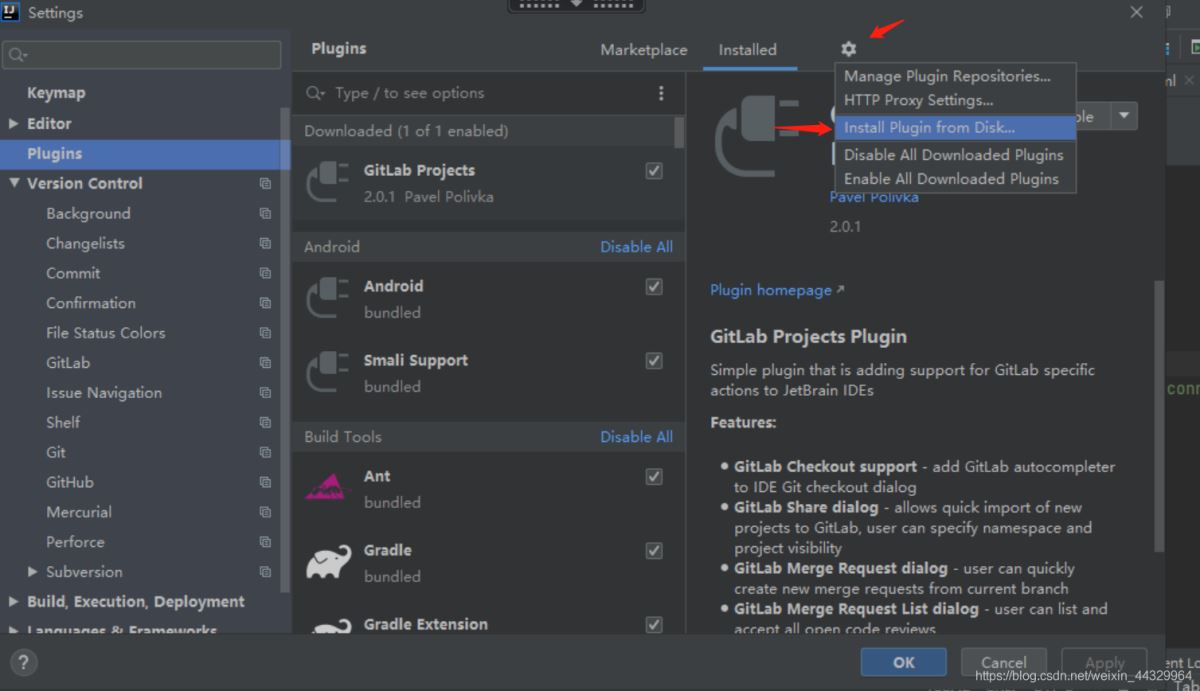
Task: Click the Gradle elephant icon
Action: [327, 562]
